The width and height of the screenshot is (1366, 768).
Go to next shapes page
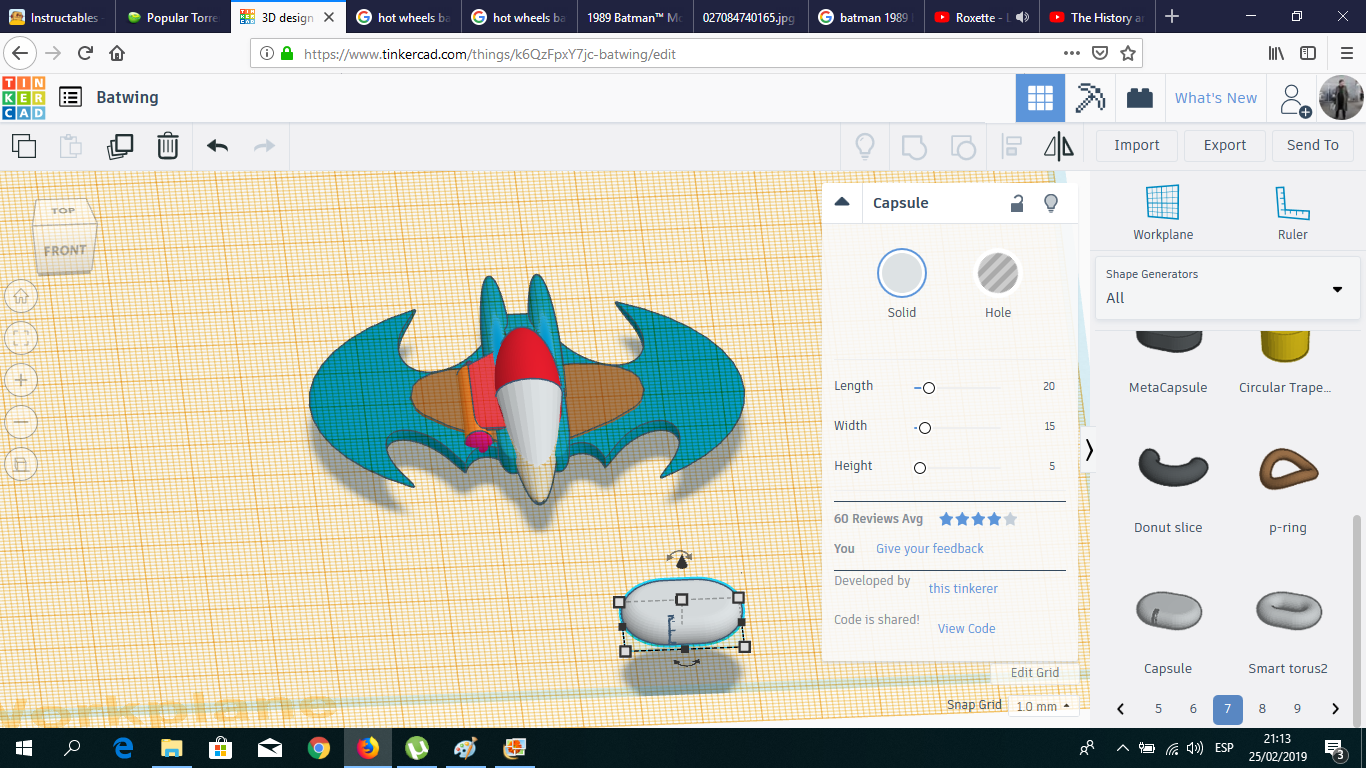click(1335, 709)
